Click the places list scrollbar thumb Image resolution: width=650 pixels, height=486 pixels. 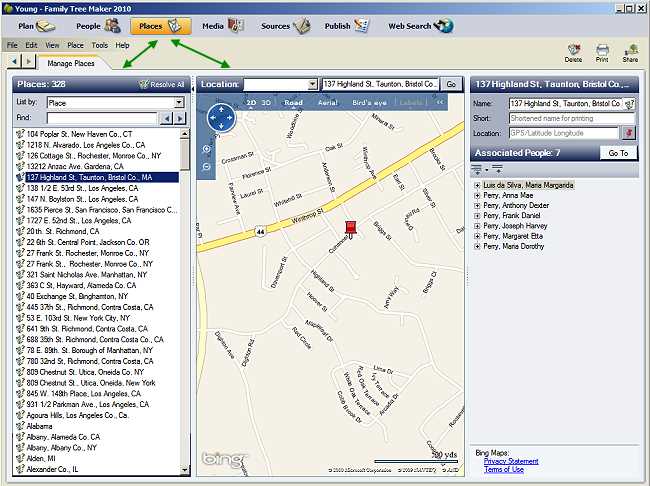pyautogui.click(x=184, y=155)
